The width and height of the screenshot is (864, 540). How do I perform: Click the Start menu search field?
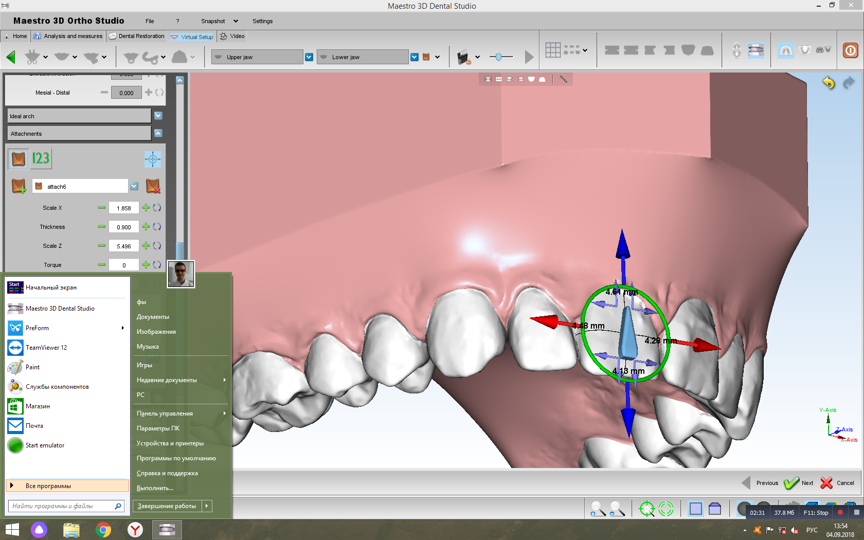click(x=66, y=506)
